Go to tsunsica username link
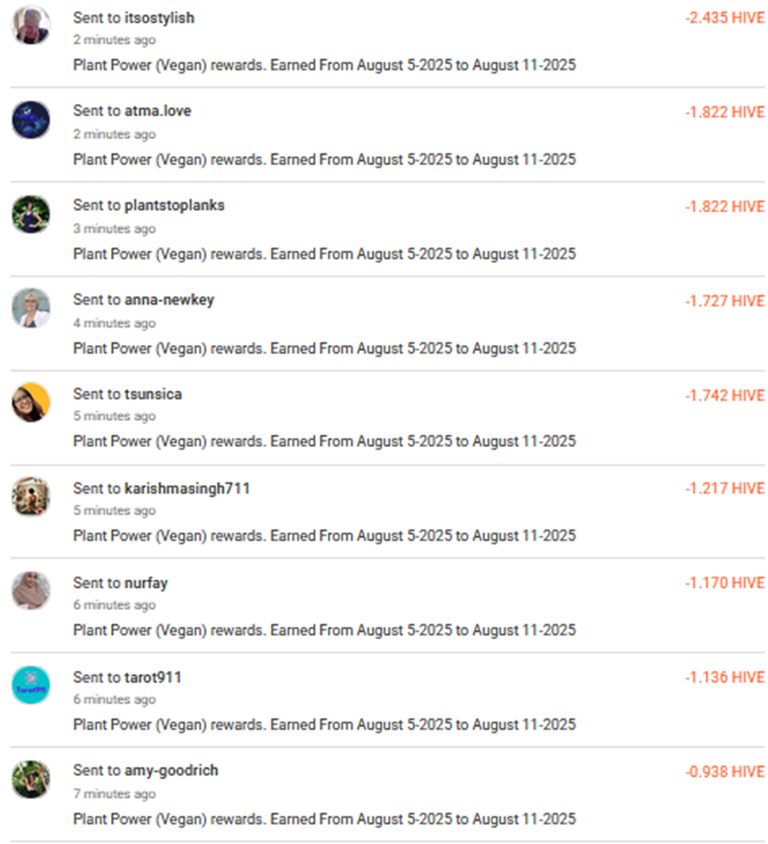The image size is (768, 844). (153, 394)
